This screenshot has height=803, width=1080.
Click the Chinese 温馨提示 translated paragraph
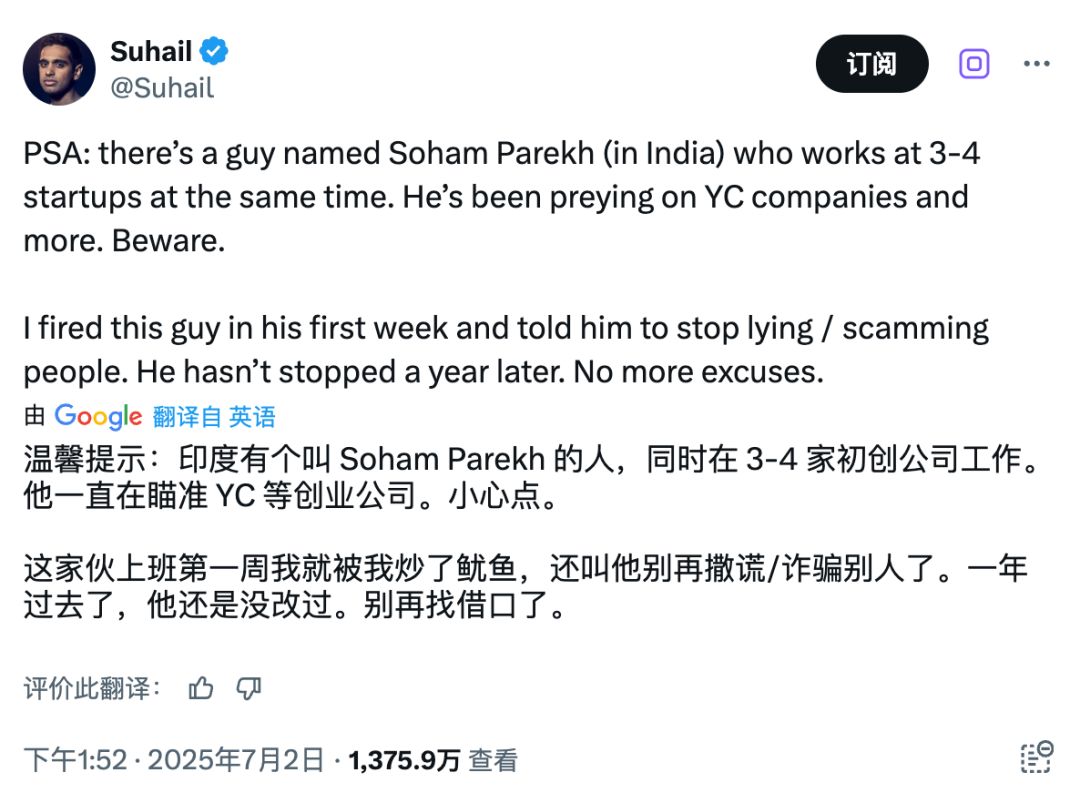[530, 477]
